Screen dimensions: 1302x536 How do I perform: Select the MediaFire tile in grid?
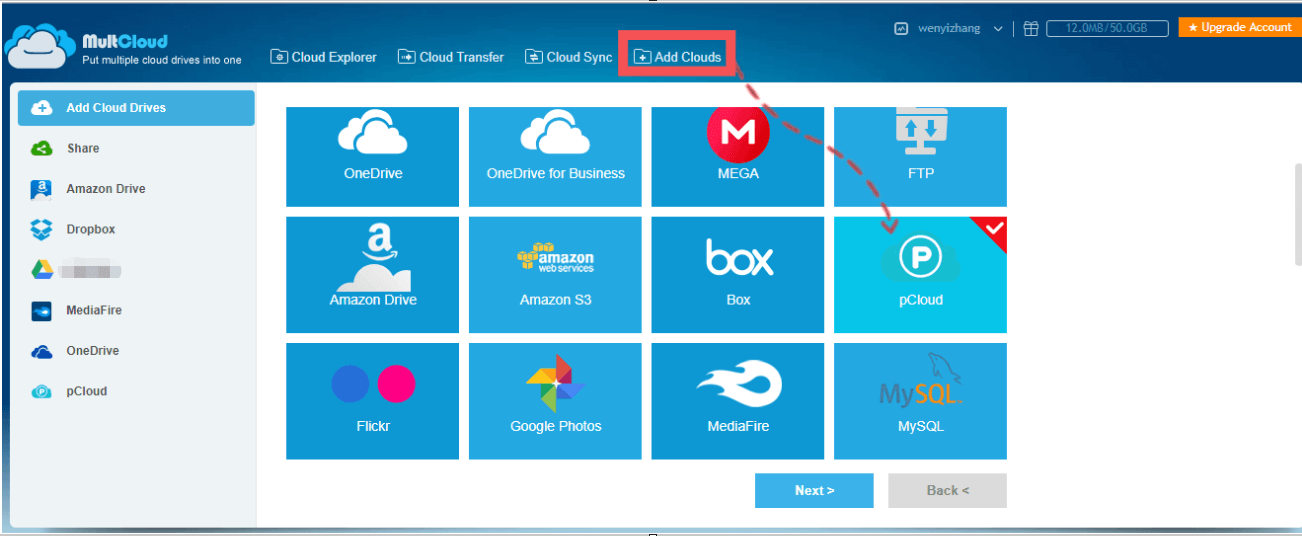point(738,401)
